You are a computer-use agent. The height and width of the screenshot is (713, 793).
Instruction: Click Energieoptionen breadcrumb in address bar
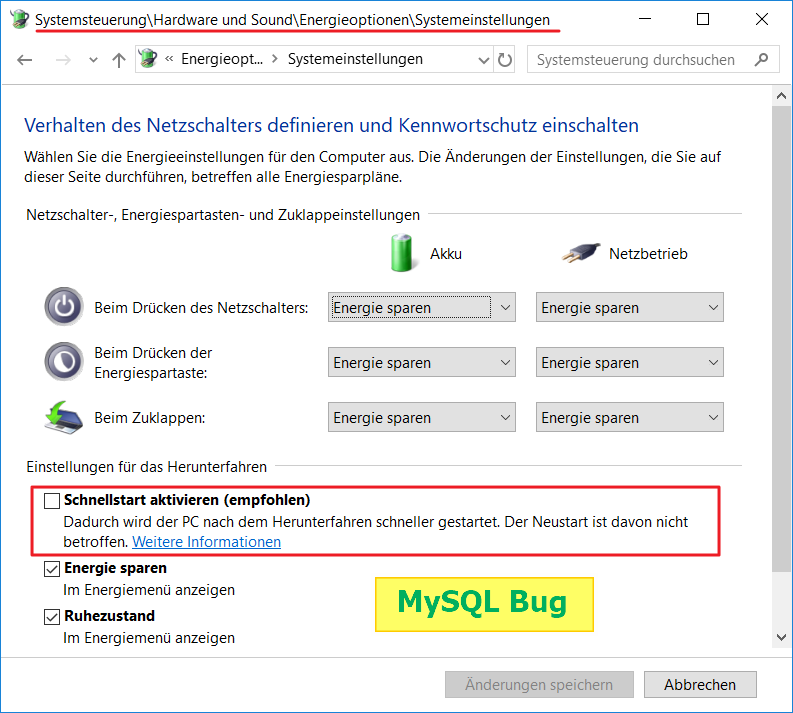221,60
